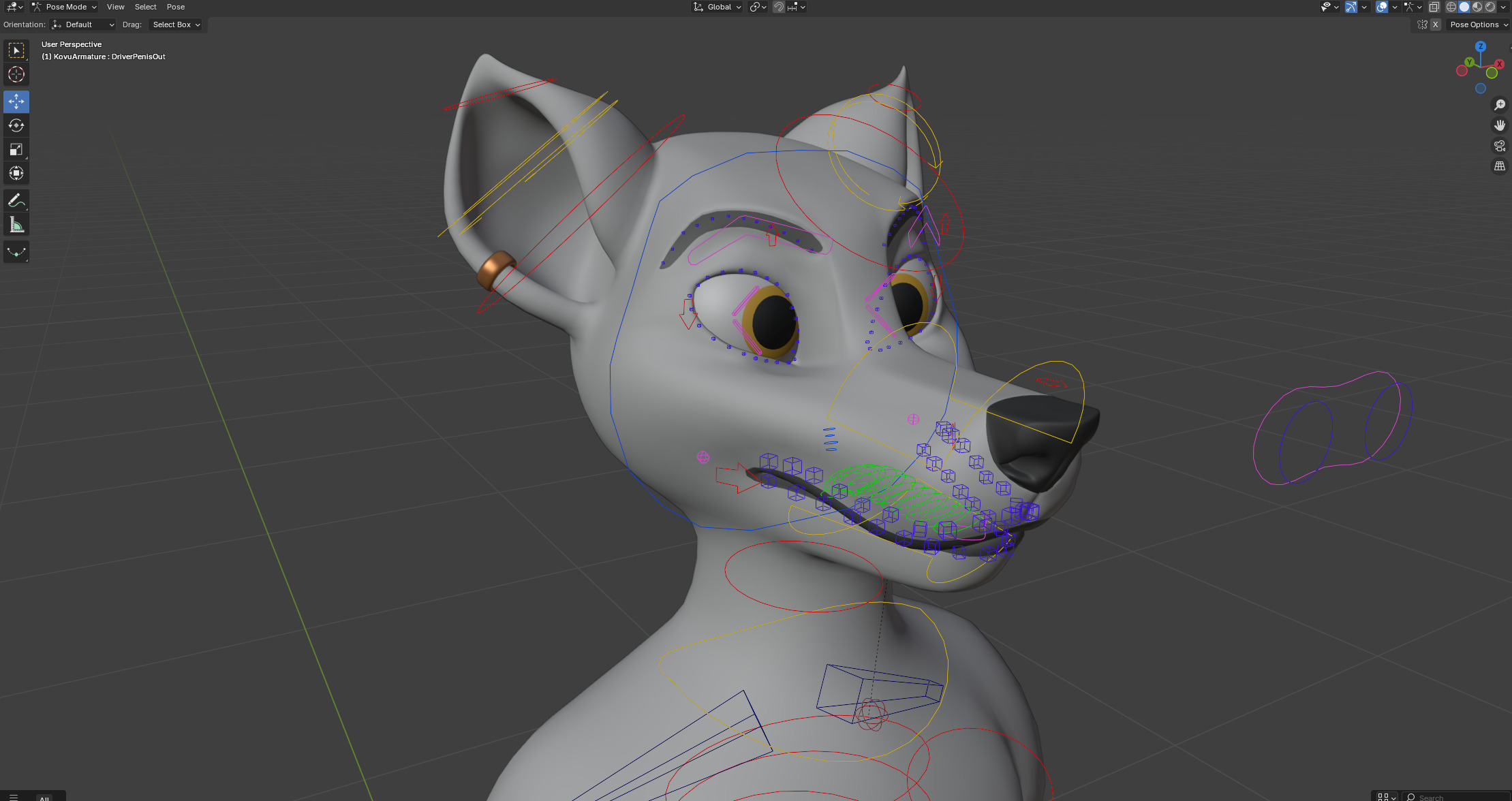Toggle viewport gizmos display
This screenshot has height=801, width=1512.
[x=1351, y=7]
